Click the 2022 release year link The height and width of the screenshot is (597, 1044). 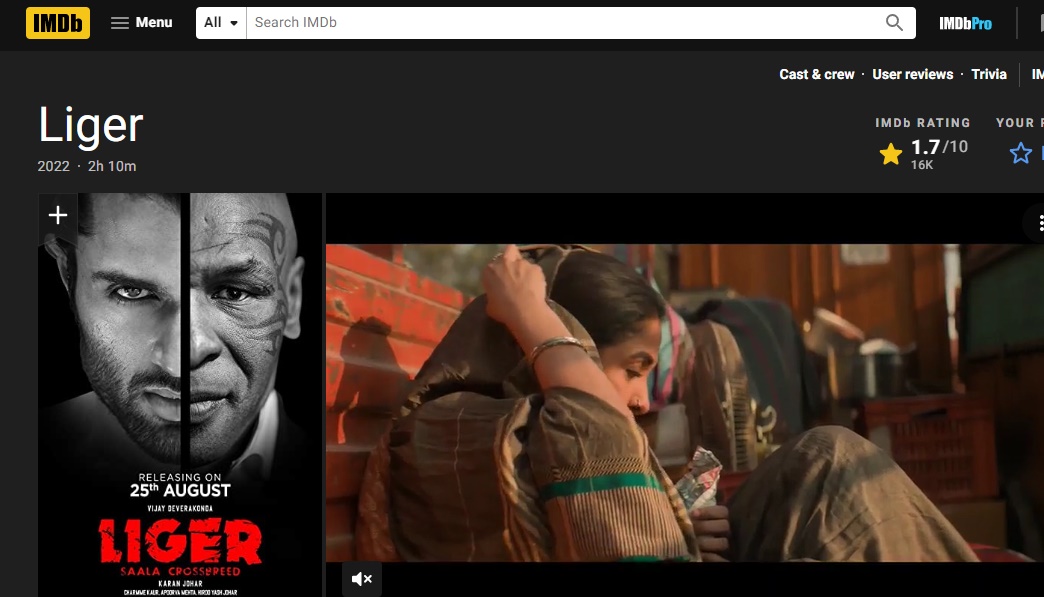click(x=53, y=166)
